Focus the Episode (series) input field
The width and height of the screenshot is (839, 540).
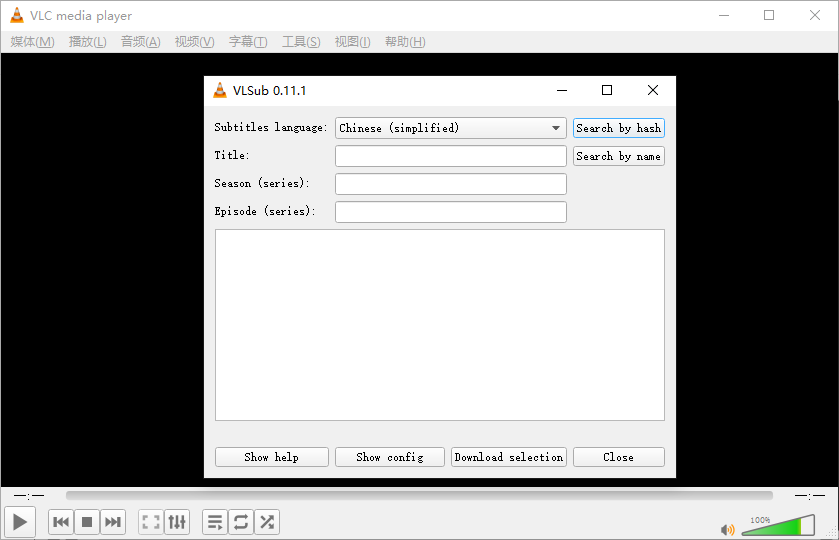451,212
